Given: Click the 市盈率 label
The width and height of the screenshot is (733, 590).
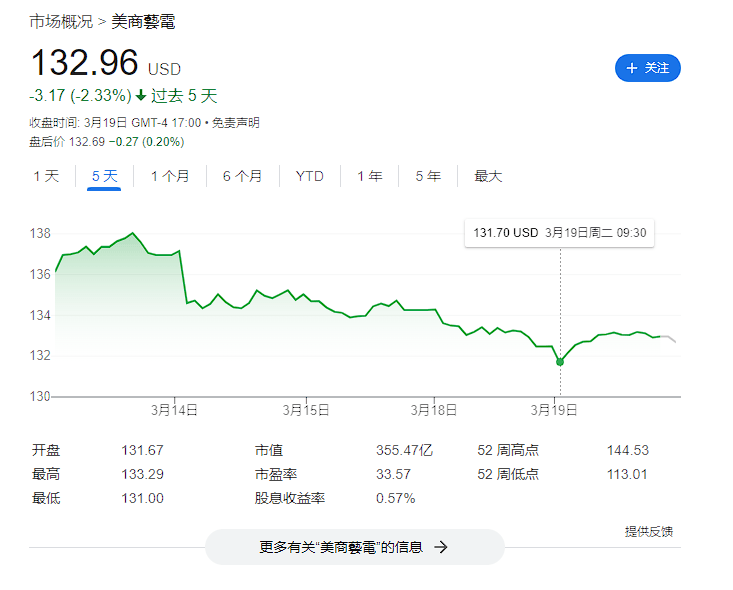Looking at the screenshot, I should [x=276, y=474].
